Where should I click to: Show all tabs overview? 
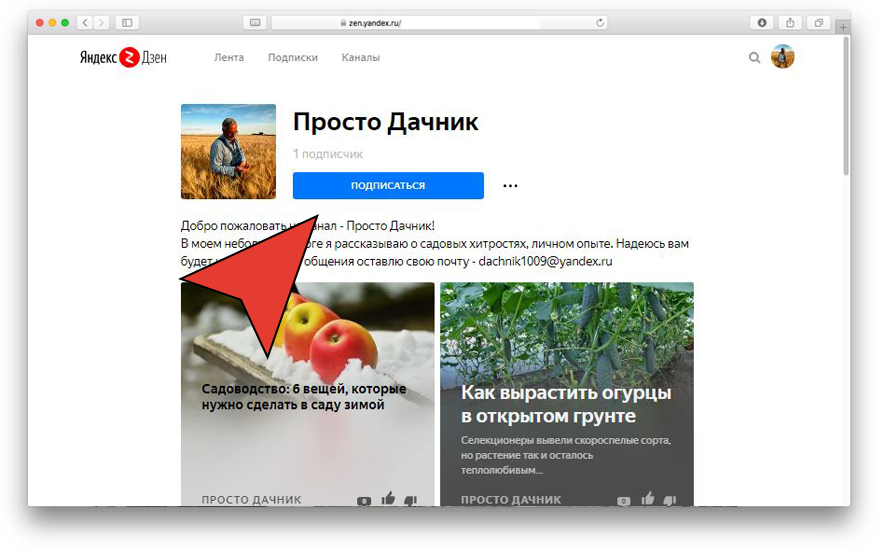(818, 23)
